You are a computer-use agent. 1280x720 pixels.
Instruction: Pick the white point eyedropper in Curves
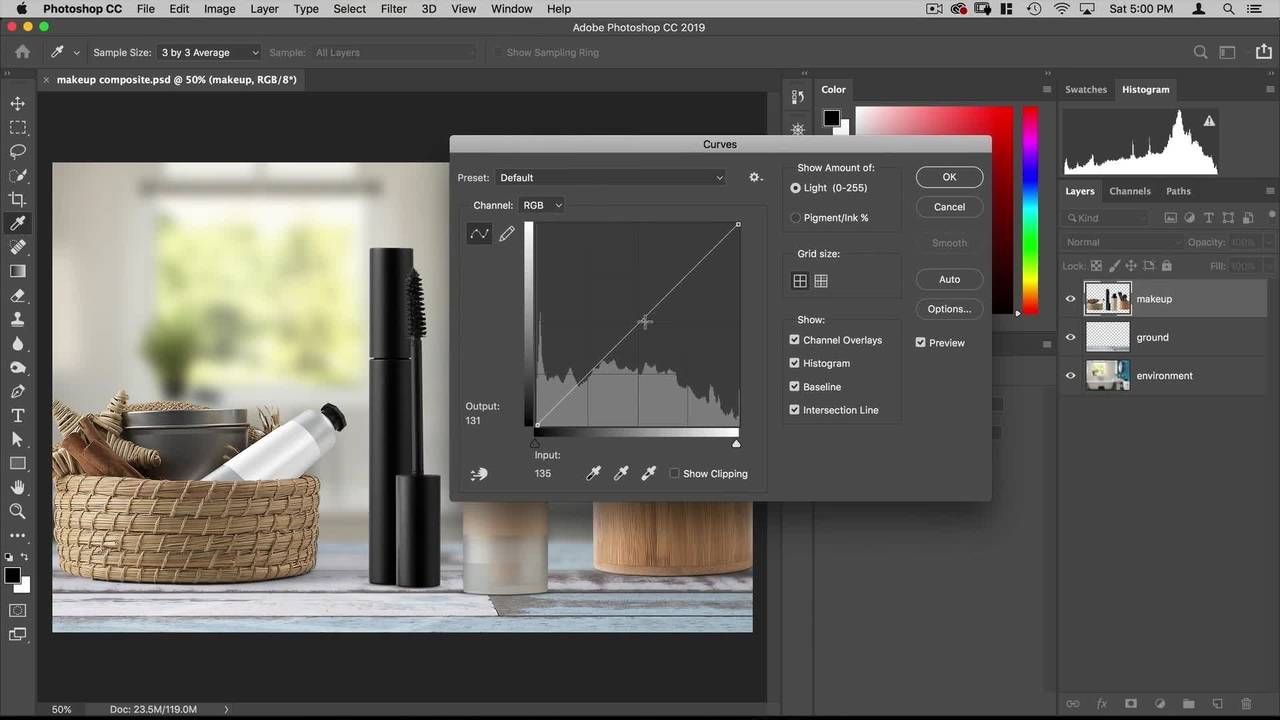649,473
